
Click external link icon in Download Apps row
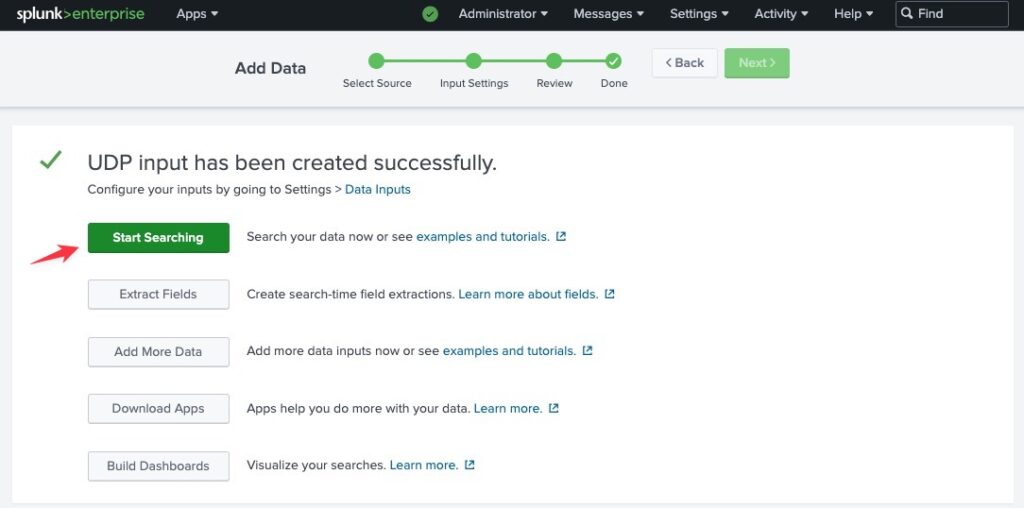pos(554,408)
